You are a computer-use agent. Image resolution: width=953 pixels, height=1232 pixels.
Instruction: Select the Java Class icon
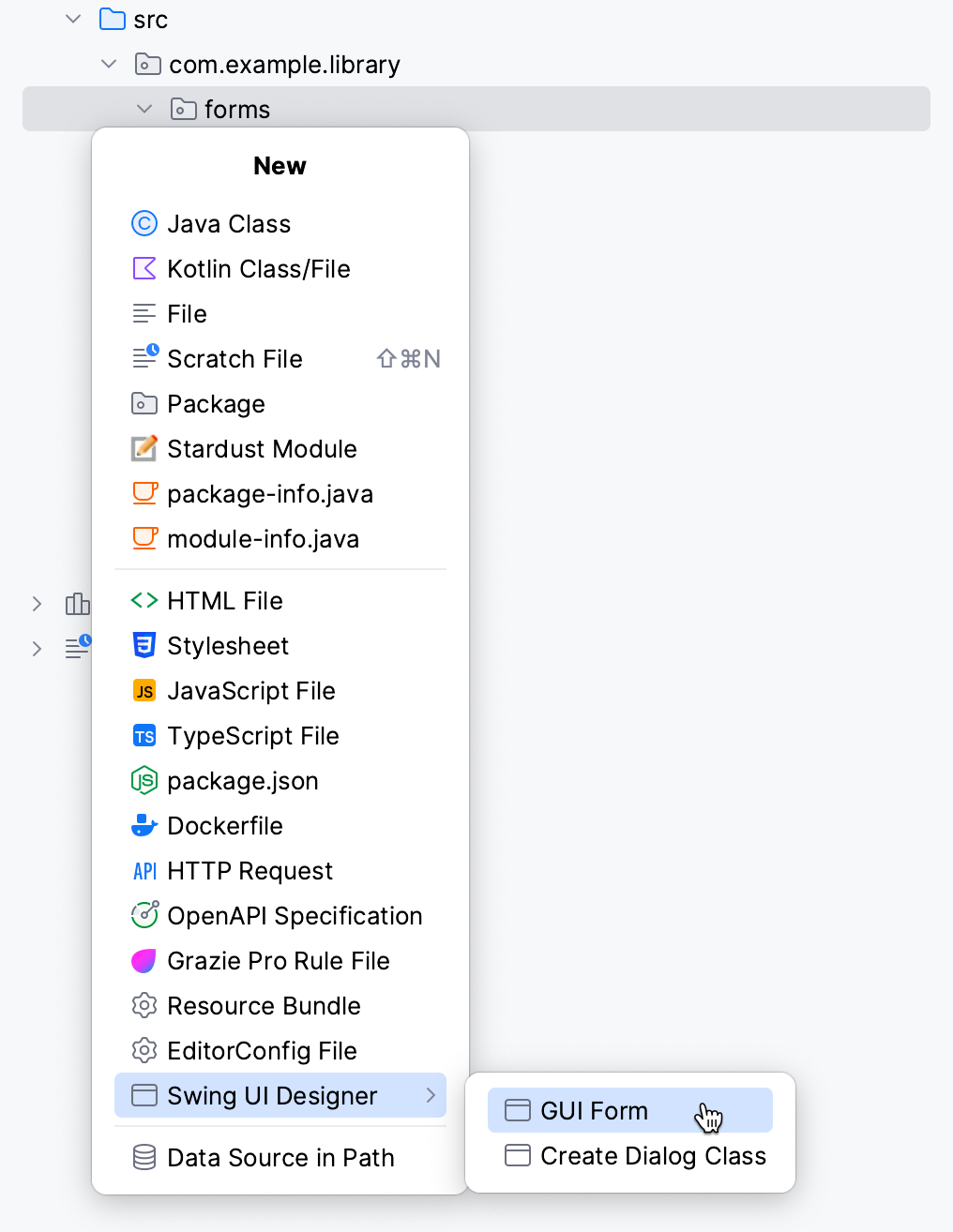coord(144,223)
